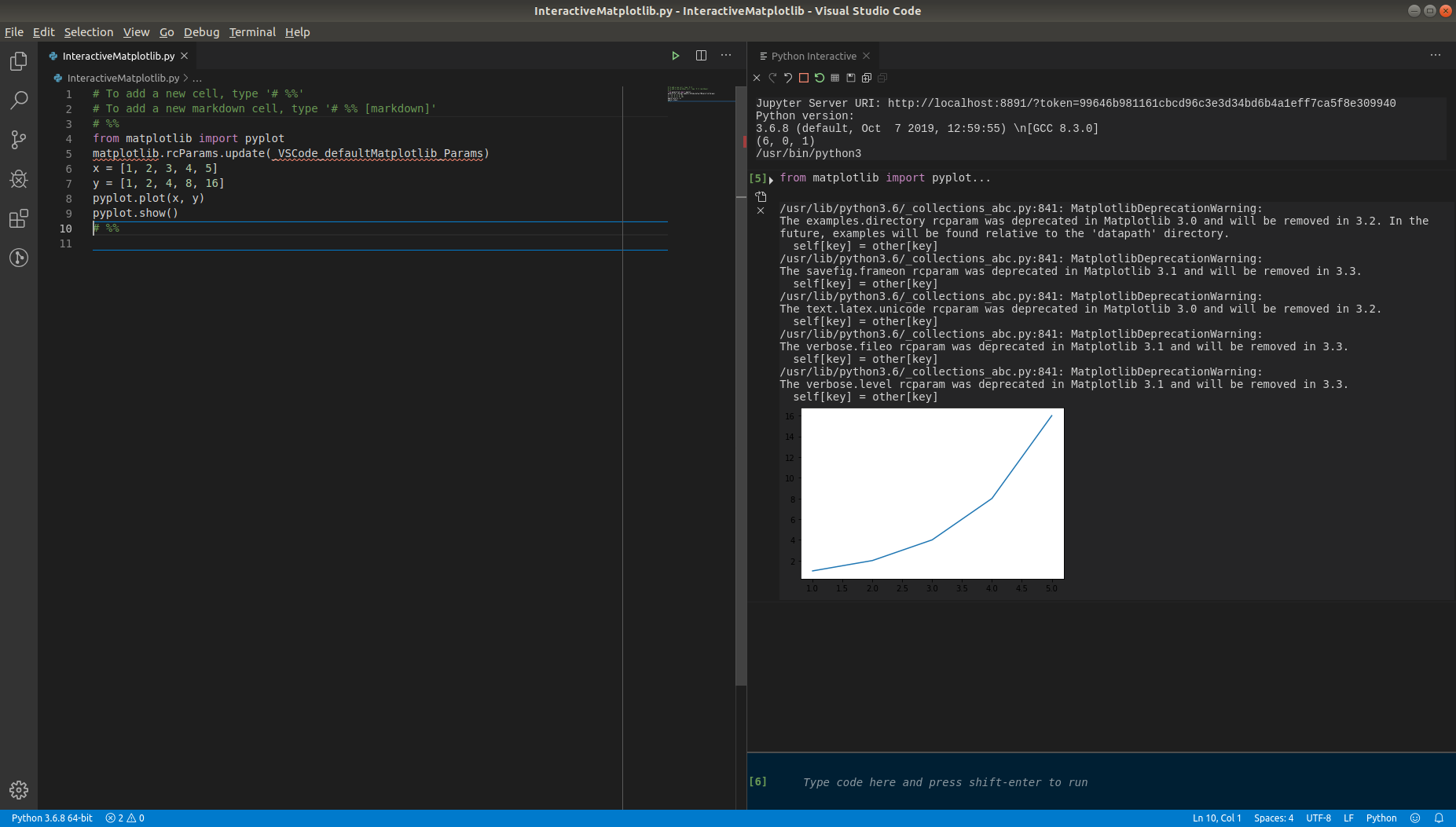Viewport: 1456px width, 827px height.
Task: Interrupt the IPython kernel with red square
Action: point(804,78)
